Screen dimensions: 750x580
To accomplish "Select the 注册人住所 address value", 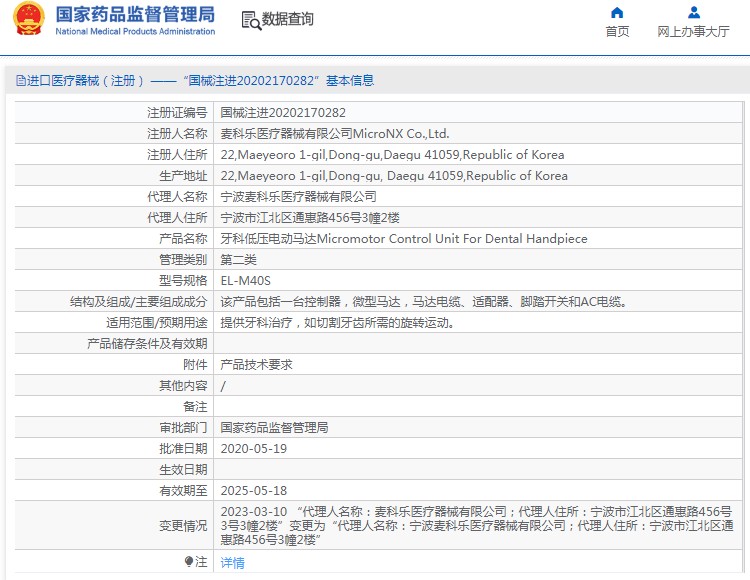I will [392, 155].
